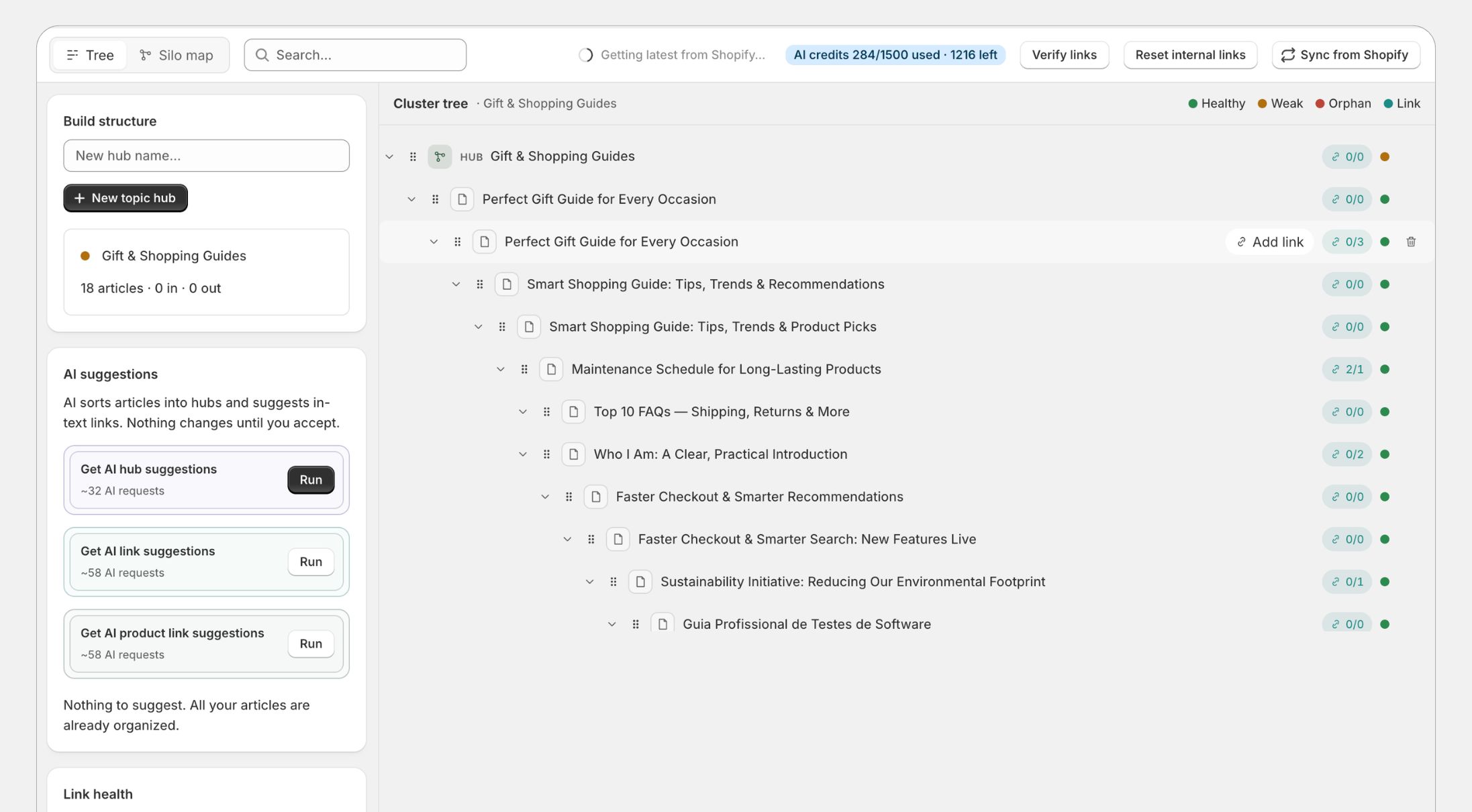Run Get AI product link suggestions
1472x812 pixels.
(x=311, y=644)
